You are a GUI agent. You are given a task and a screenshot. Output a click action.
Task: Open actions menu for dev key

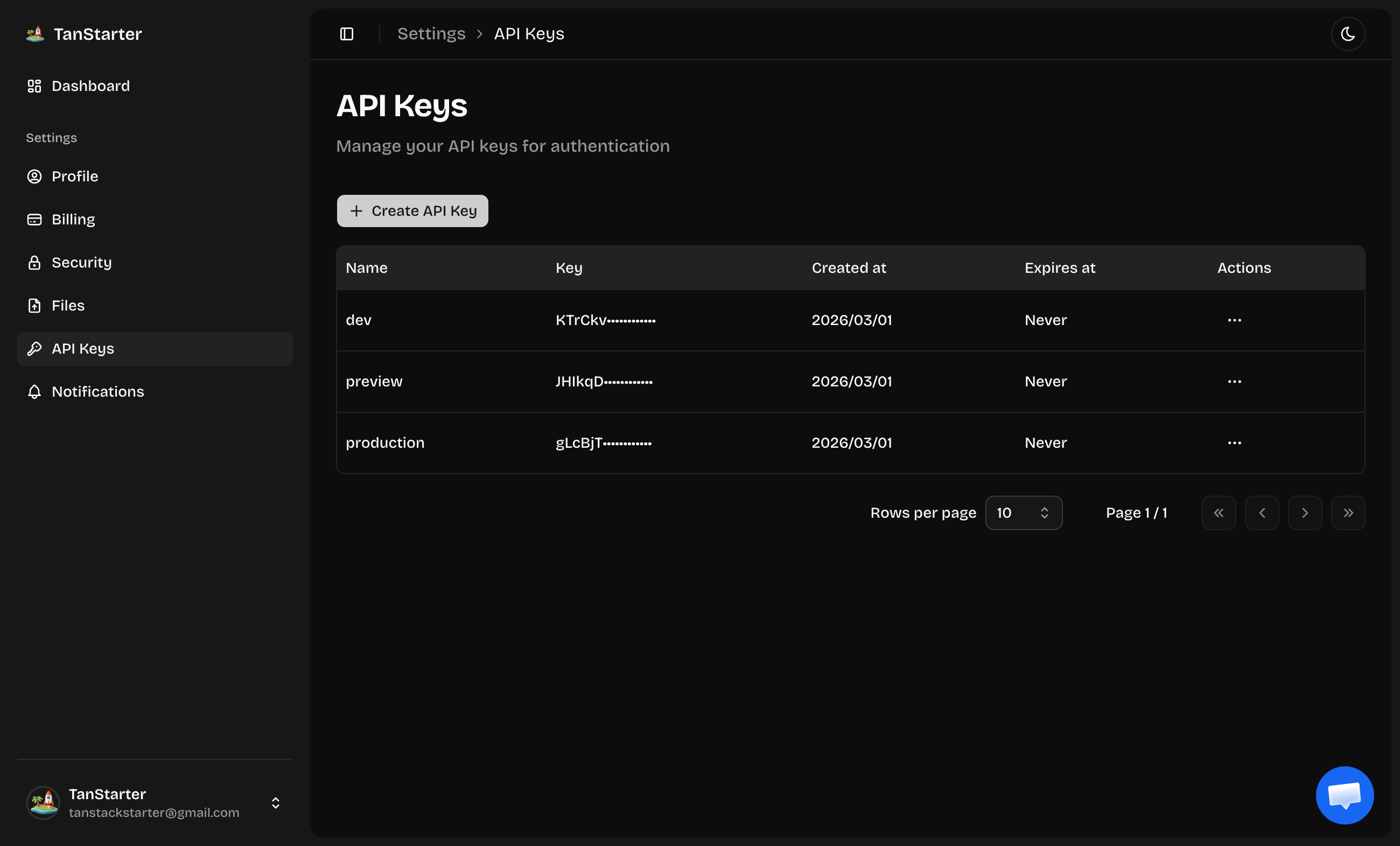1234,320
